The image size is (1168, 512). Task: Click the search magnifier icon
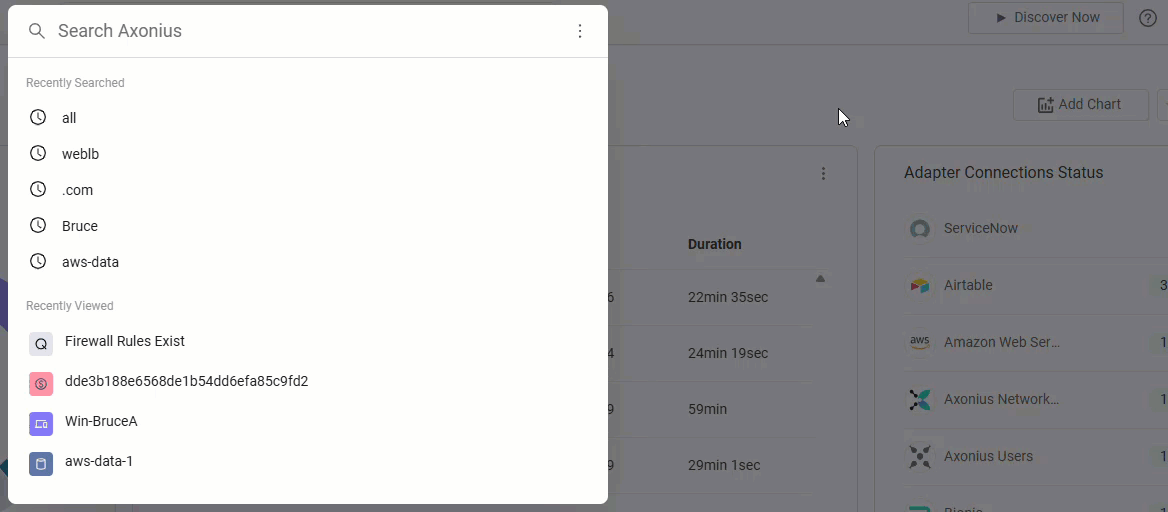click(x=36, y=31)
